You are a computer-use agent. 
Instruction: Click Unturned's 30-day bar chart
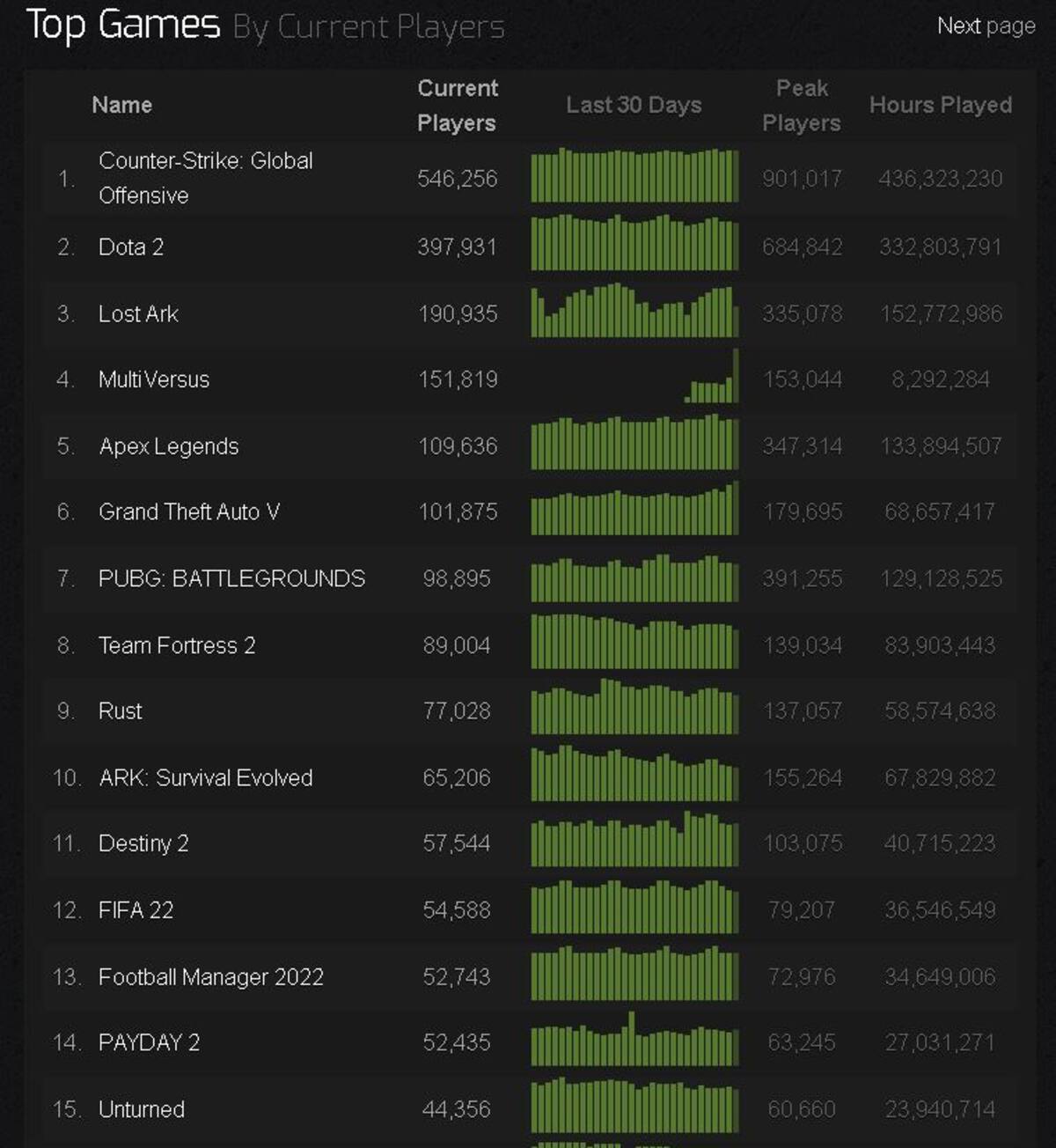pyautogui.click(x=634, y=1106)
